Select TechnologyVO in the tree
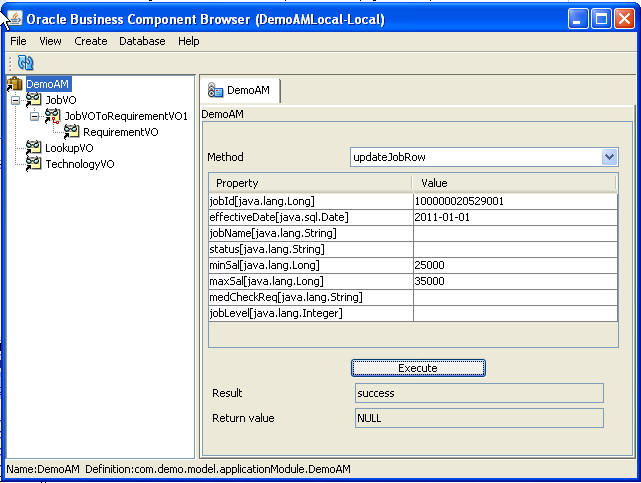 pyautogui.click(x=80, y=164)
